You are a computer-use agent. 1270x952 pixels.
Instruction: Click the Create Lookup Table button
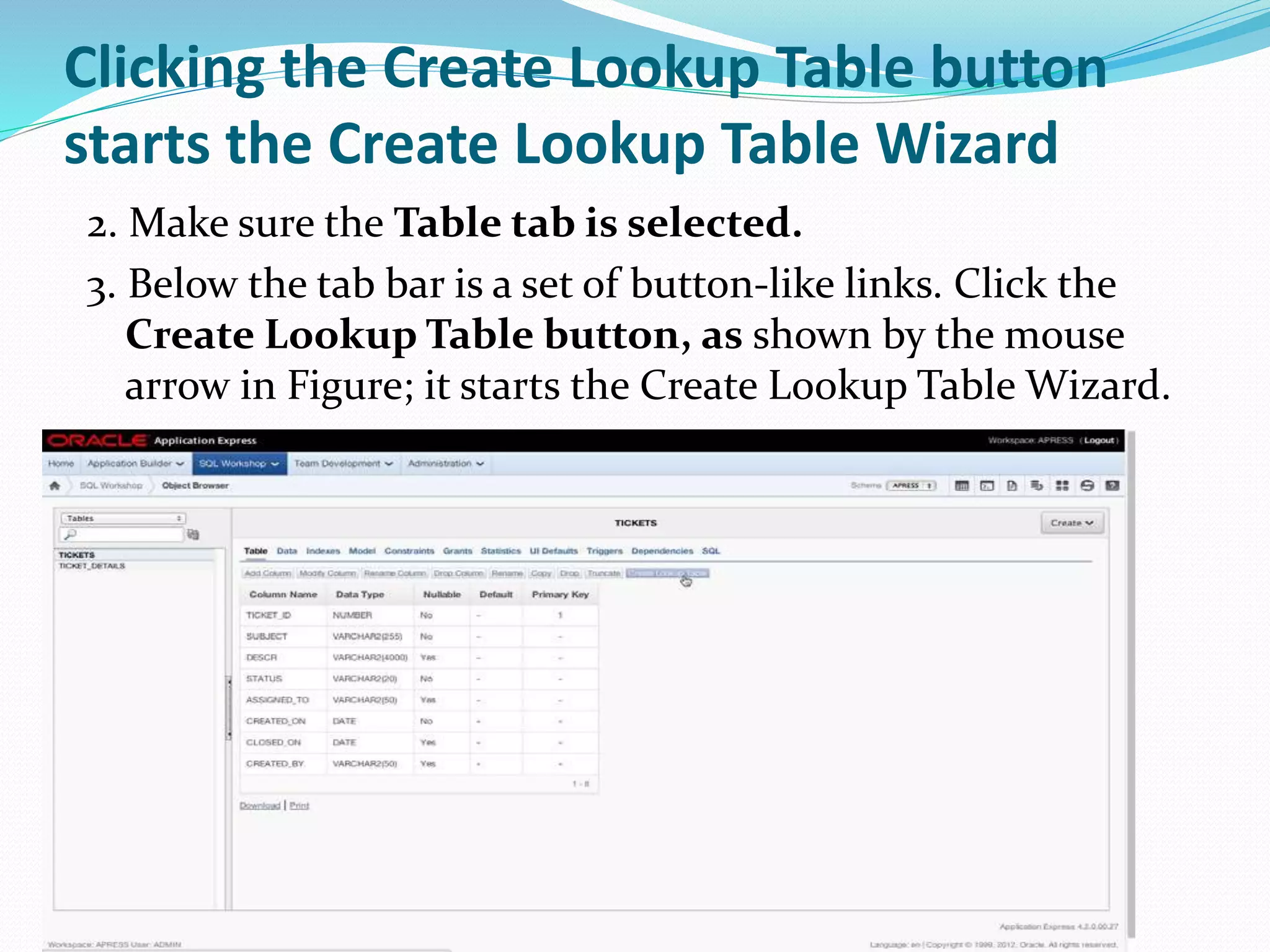667,573
